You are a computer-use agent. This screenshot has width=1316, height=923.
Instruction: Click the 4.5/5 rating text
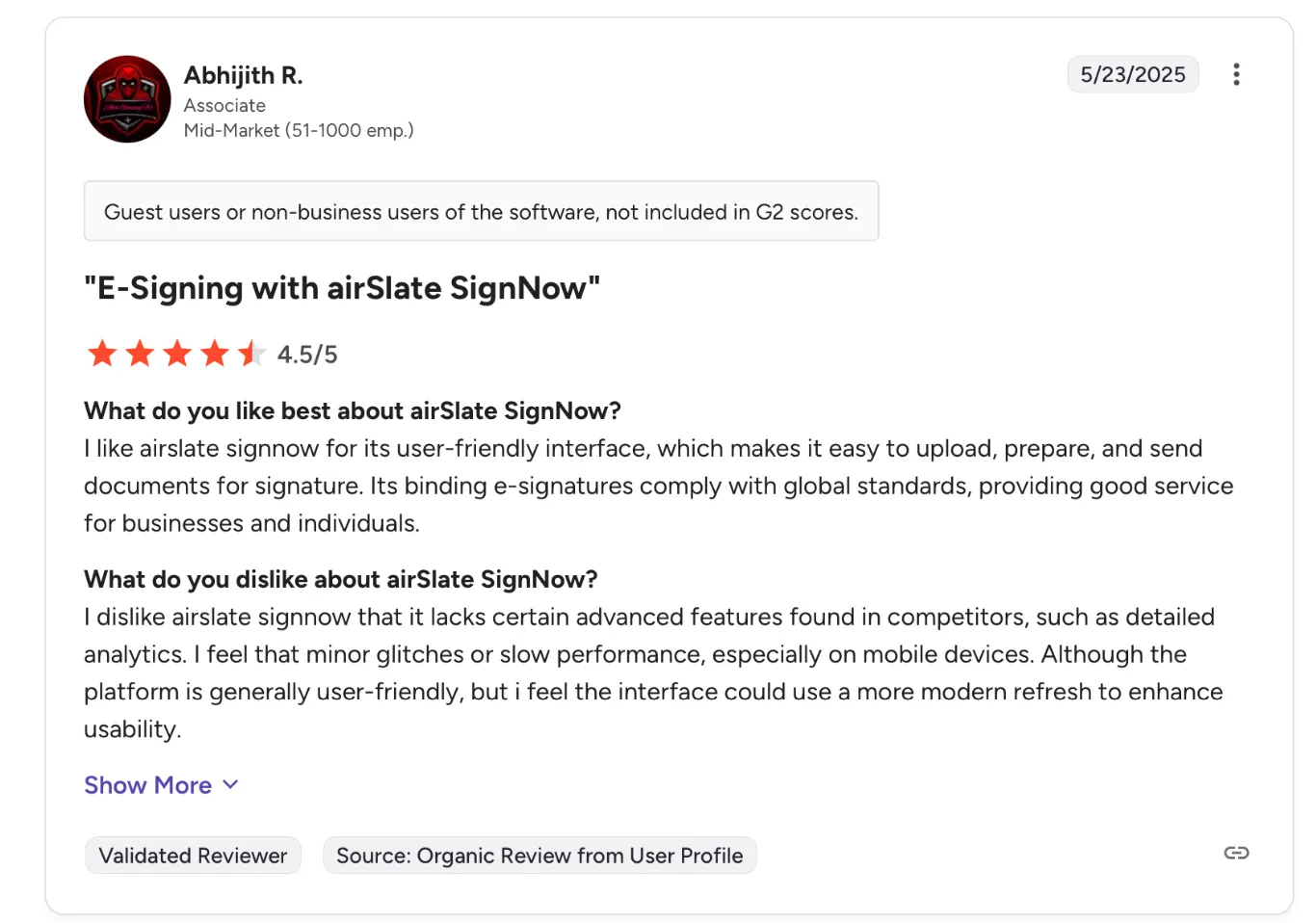pos(307,354)
